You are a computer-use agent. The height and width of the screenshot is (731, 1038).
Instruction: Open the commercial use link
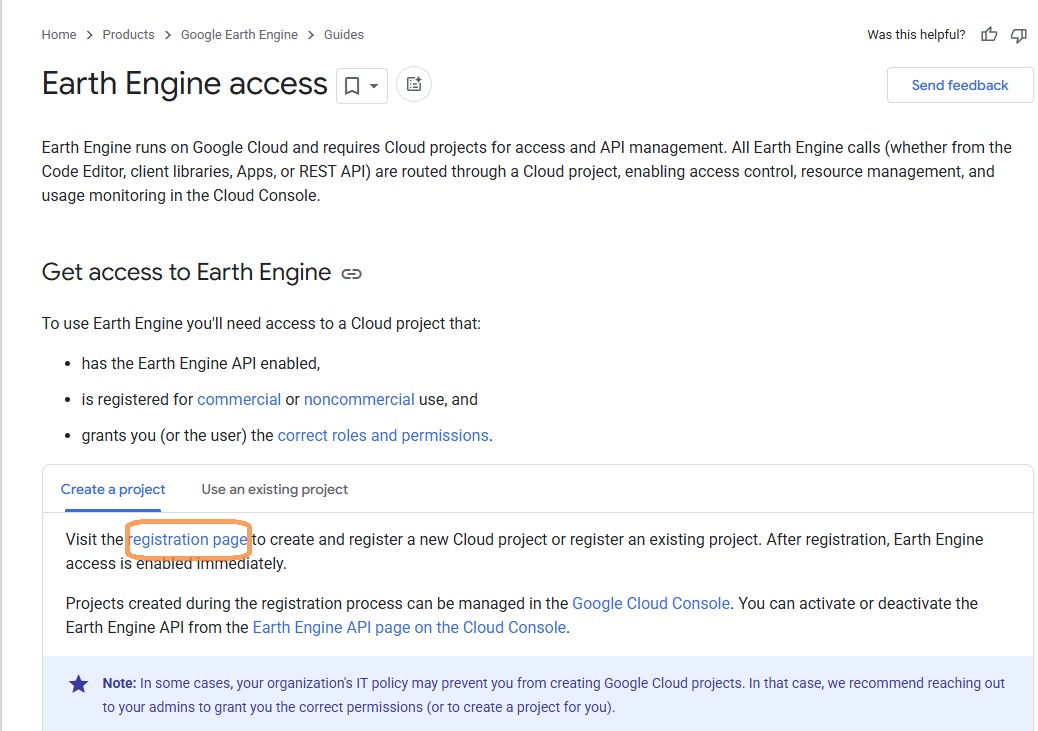click(x=239, y=399)
